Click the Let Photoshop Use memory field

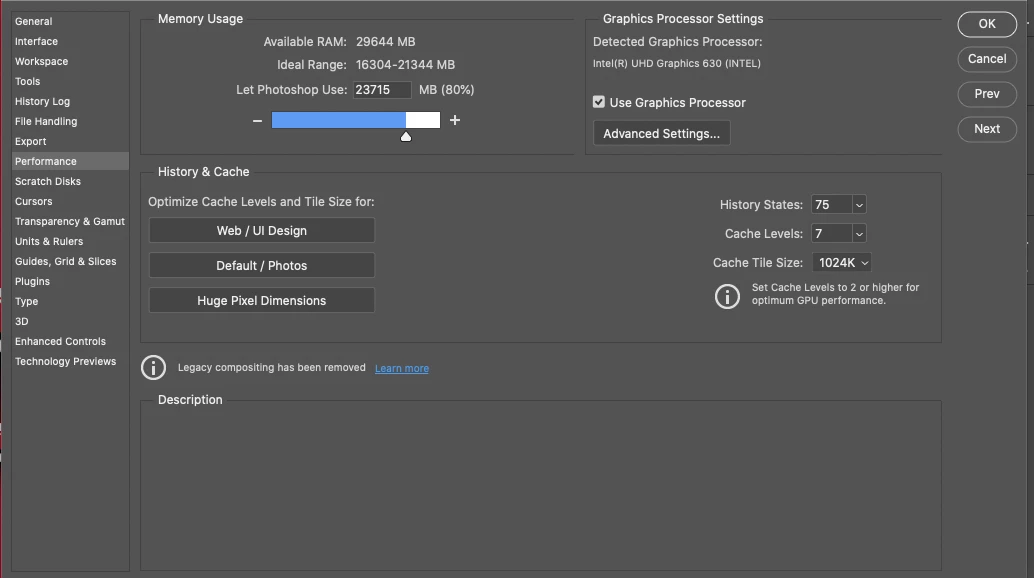382,90
